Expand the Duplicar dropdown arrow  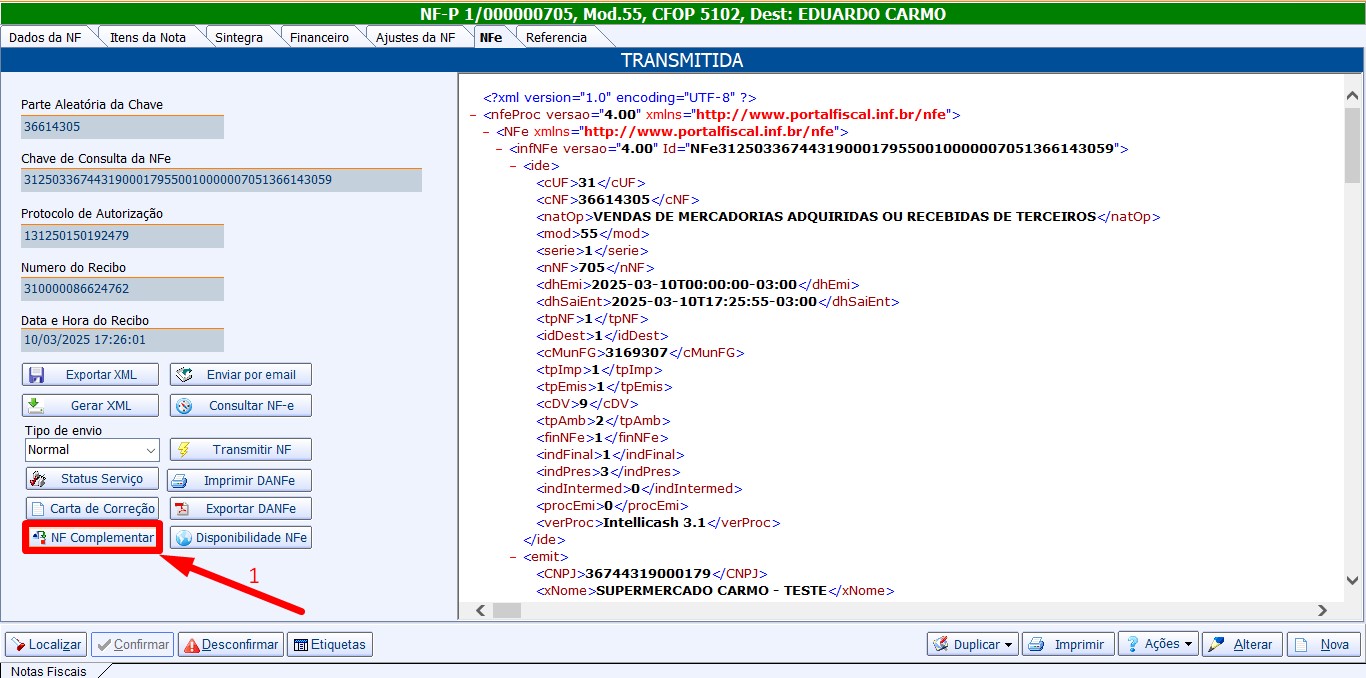[1009, 645]
